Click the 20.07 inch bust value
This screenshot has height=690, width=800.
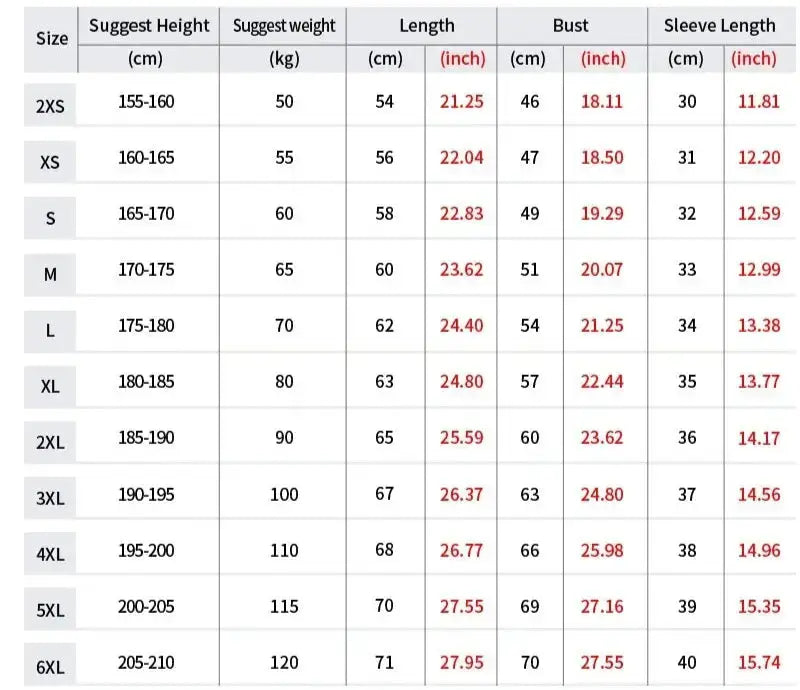(x=602, y=269)
